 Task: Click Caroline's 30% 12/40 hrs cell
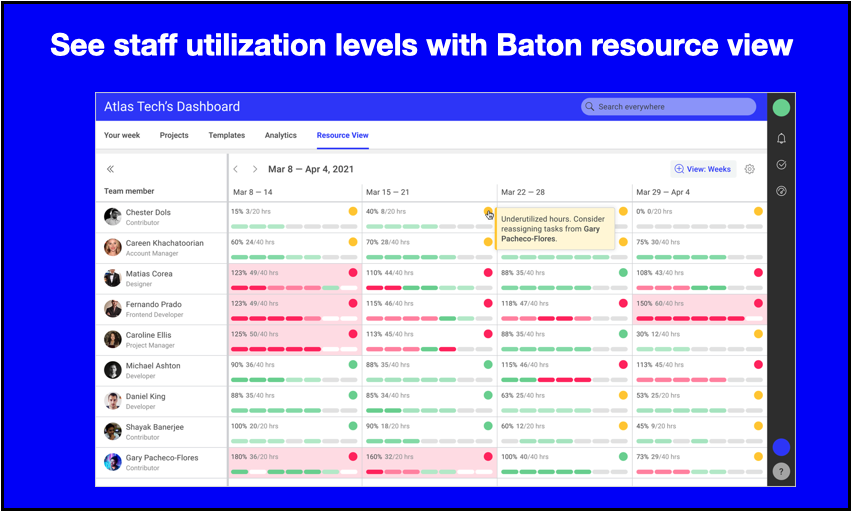tap(700, 340)
